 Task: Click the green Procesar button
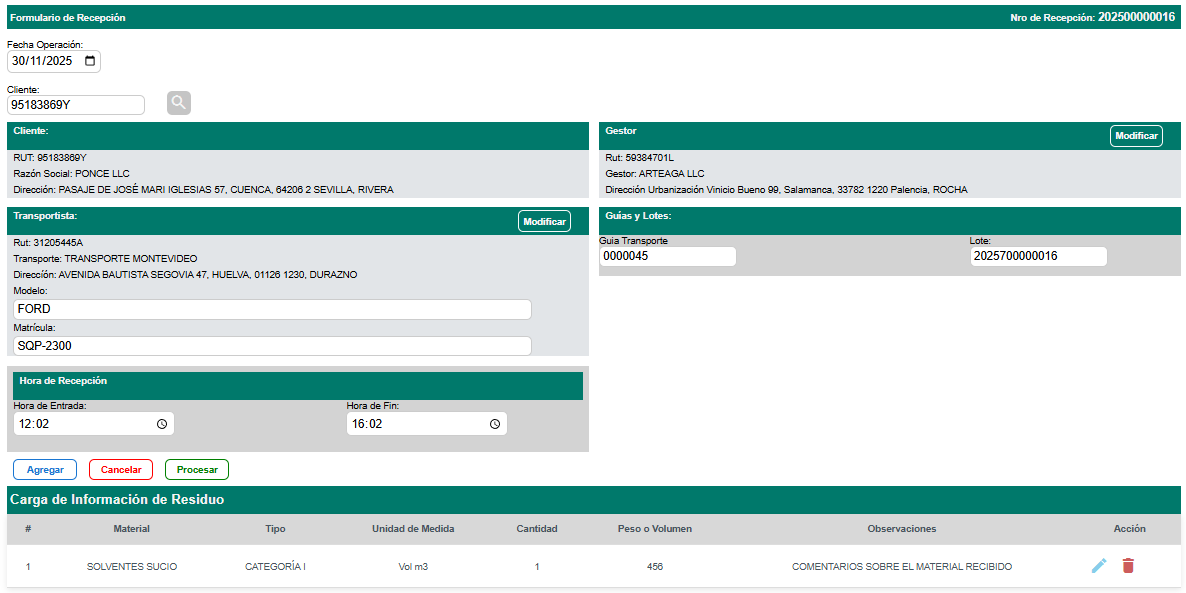(197, 470)
